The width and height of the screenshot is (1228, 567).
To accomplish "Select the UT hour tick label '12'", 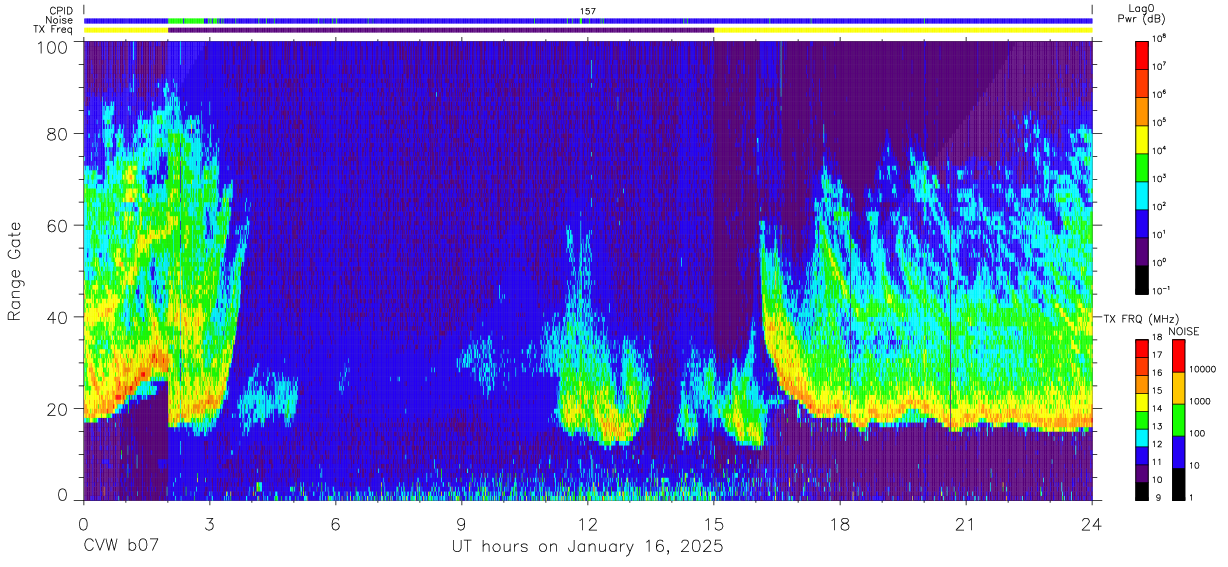I will 588,523.
